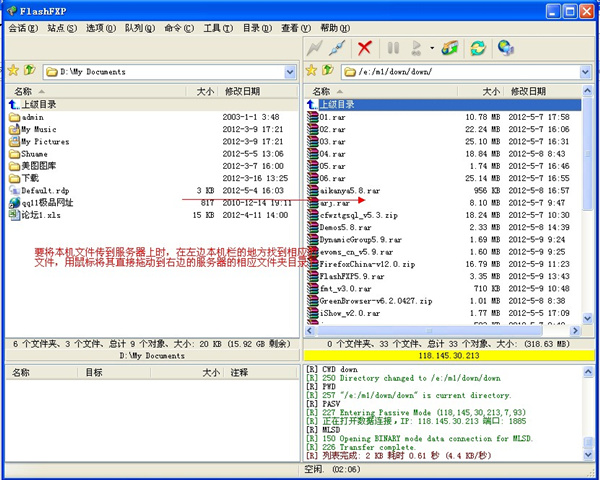Screen dimensions: 600x480
Task: Expand the remote path /e:/m1/down/down/ dropdown
Action: (x=587, y=72)
